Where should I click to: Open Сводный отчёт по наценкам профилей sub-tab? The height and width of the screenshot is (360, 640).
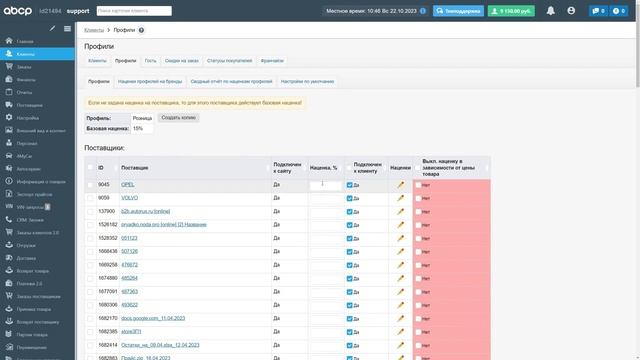tap(231, 82)
